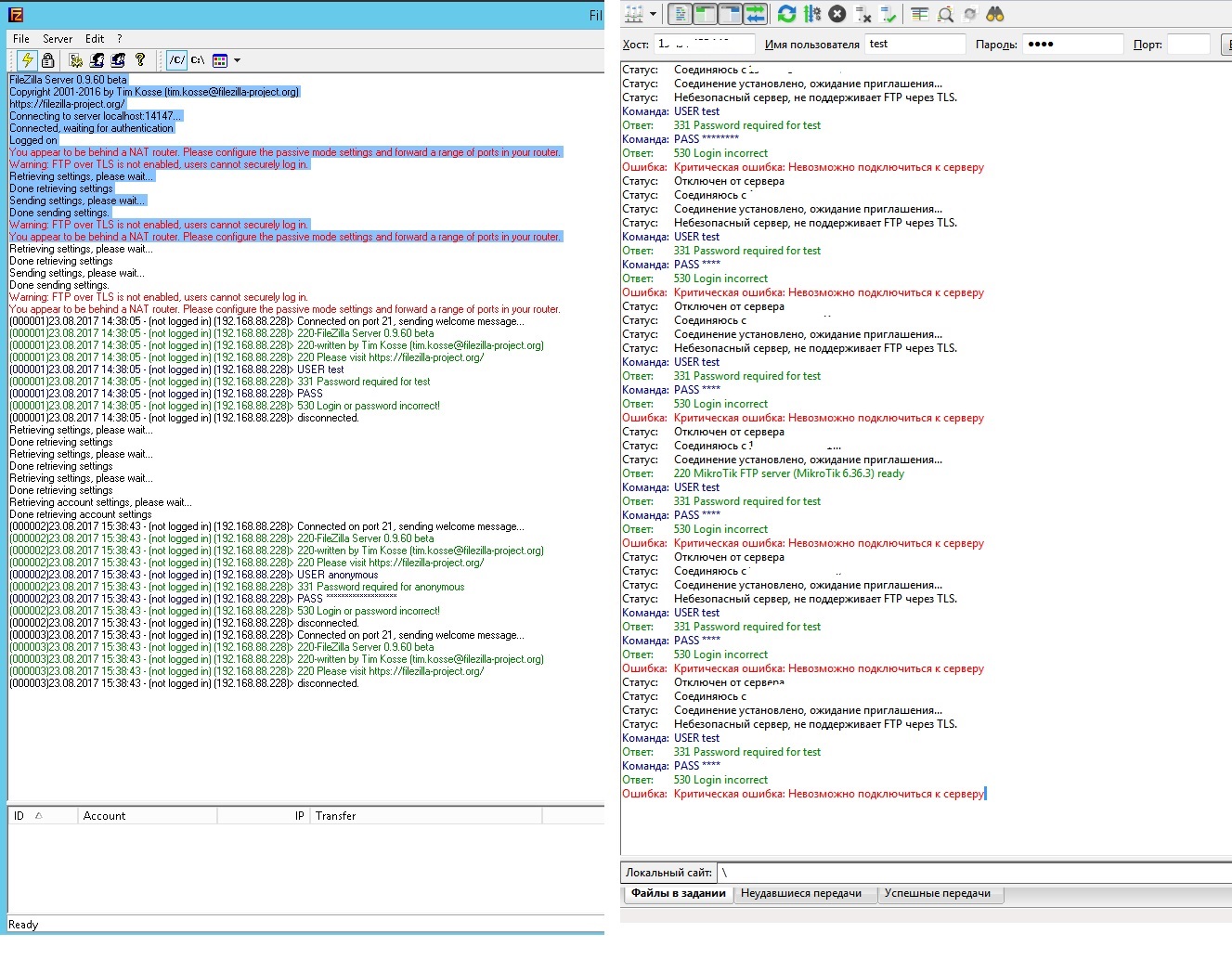Open the directory listing filters icon
The width and height of the screenshot is (1232, 959).
pos(919,14)
